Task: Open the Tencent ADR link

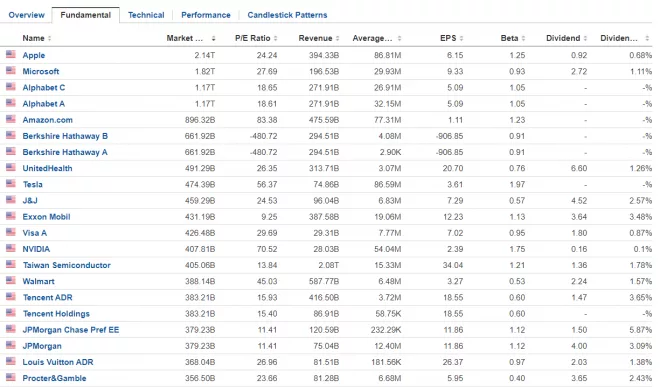Action: [48, 297]
